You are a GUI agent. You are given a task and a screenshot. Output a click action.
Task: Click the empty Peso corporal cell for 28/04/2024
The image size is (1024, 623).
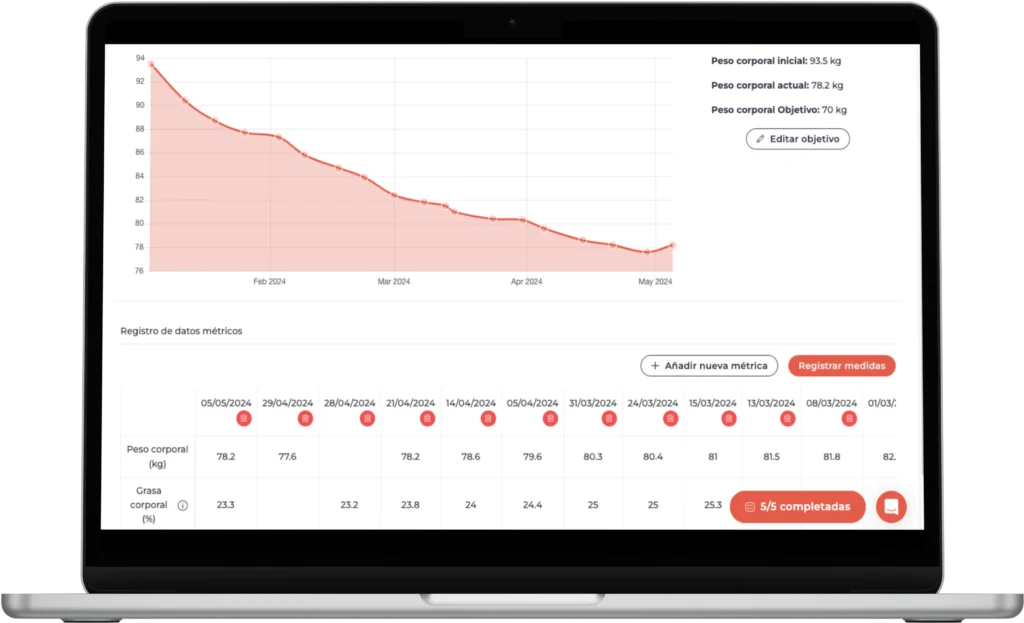coord(349,456)
